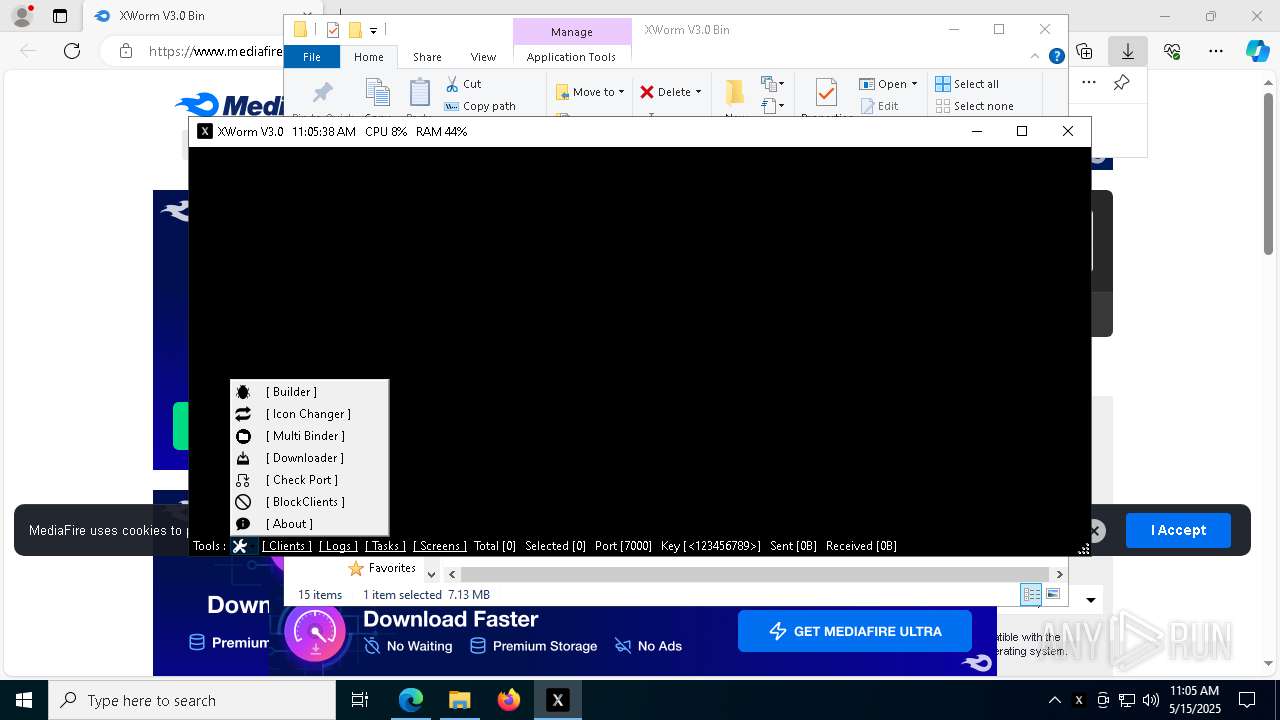Click the Selected [0] status entry
1280x720 pixels.
(555, 546)
